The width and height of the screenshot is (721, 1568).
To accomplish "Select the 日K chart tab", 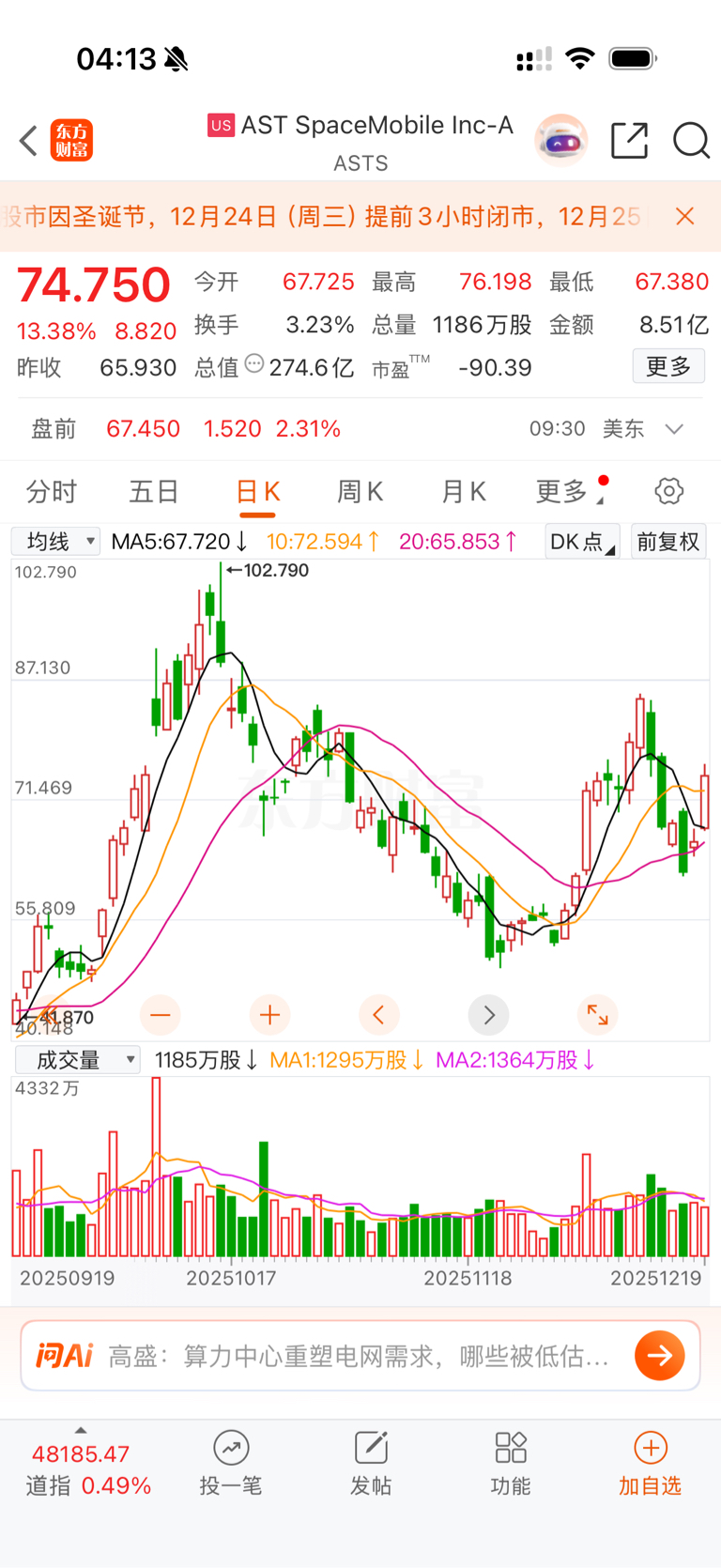I will click(x=257, y=491).
